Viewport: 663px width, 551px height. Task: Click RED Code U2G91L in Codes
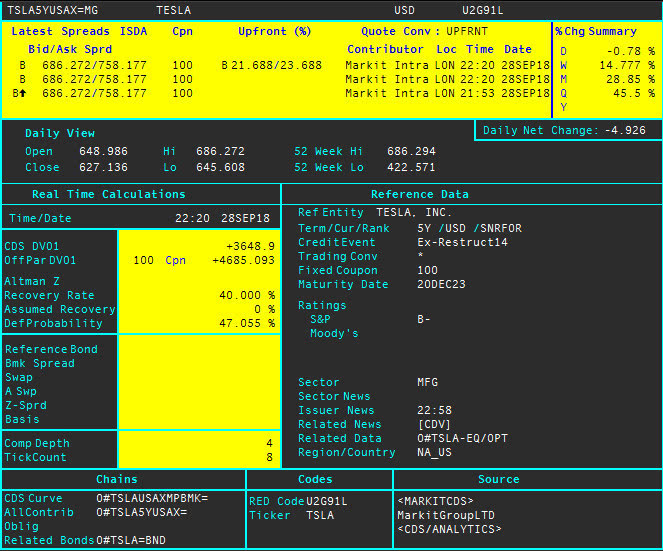pos(326,501)
